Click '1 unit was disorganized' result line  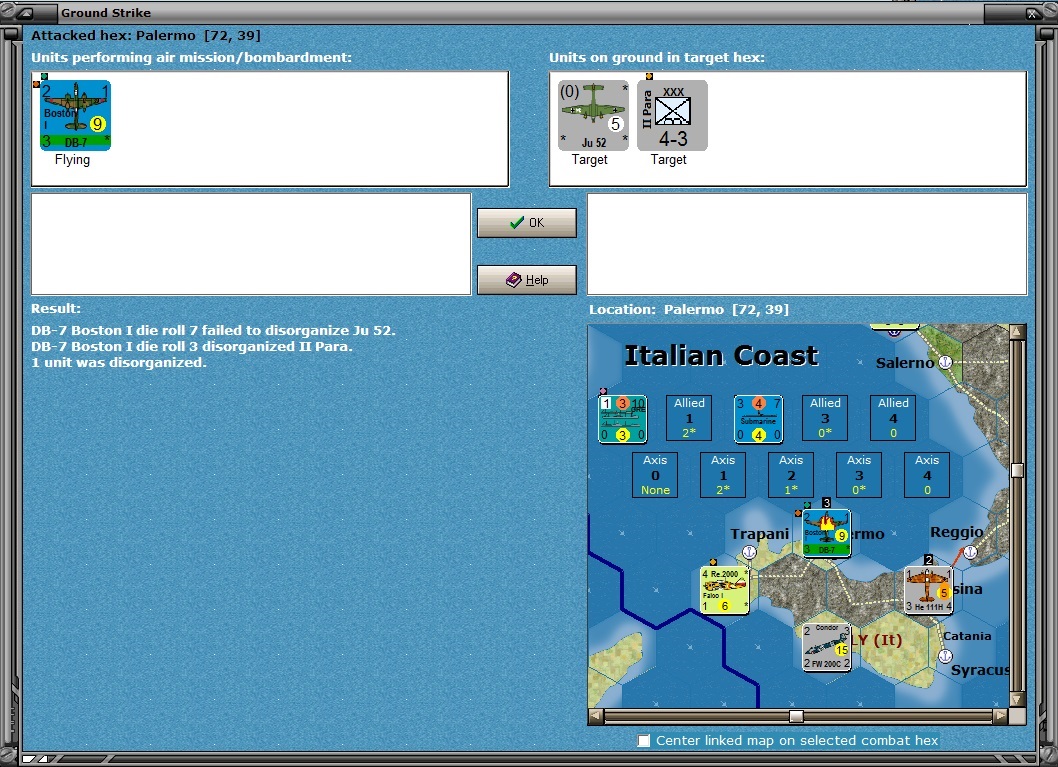pos(119,362)
